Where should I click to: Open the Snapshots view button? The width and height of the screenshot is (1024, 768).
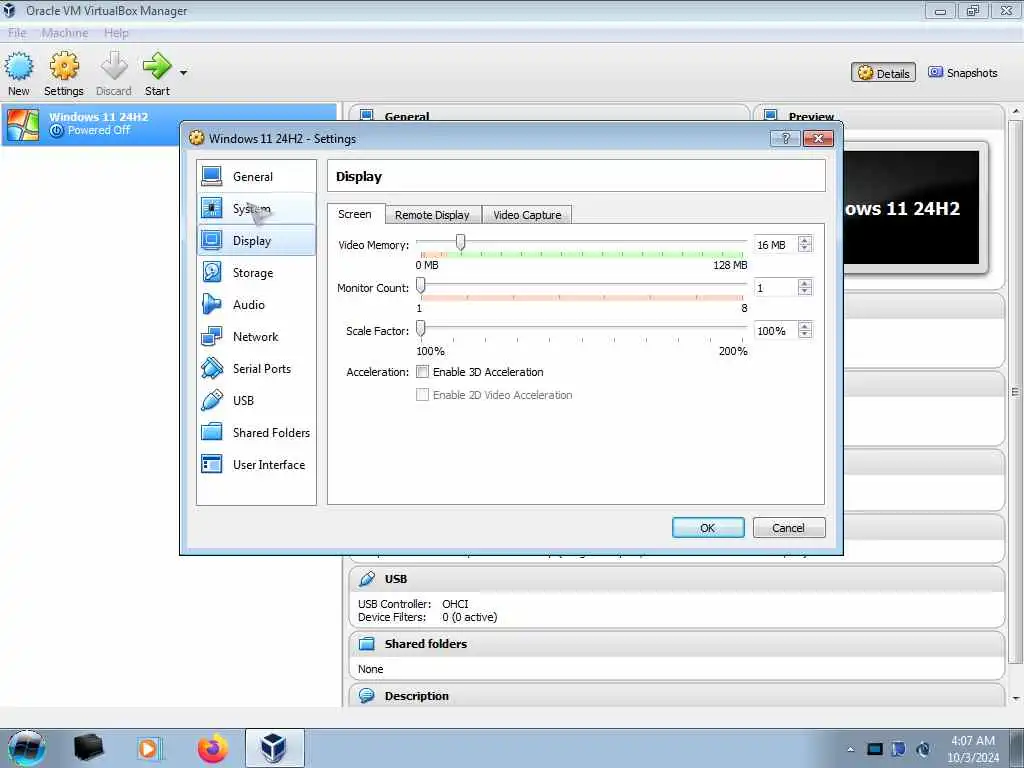(963, 72)
